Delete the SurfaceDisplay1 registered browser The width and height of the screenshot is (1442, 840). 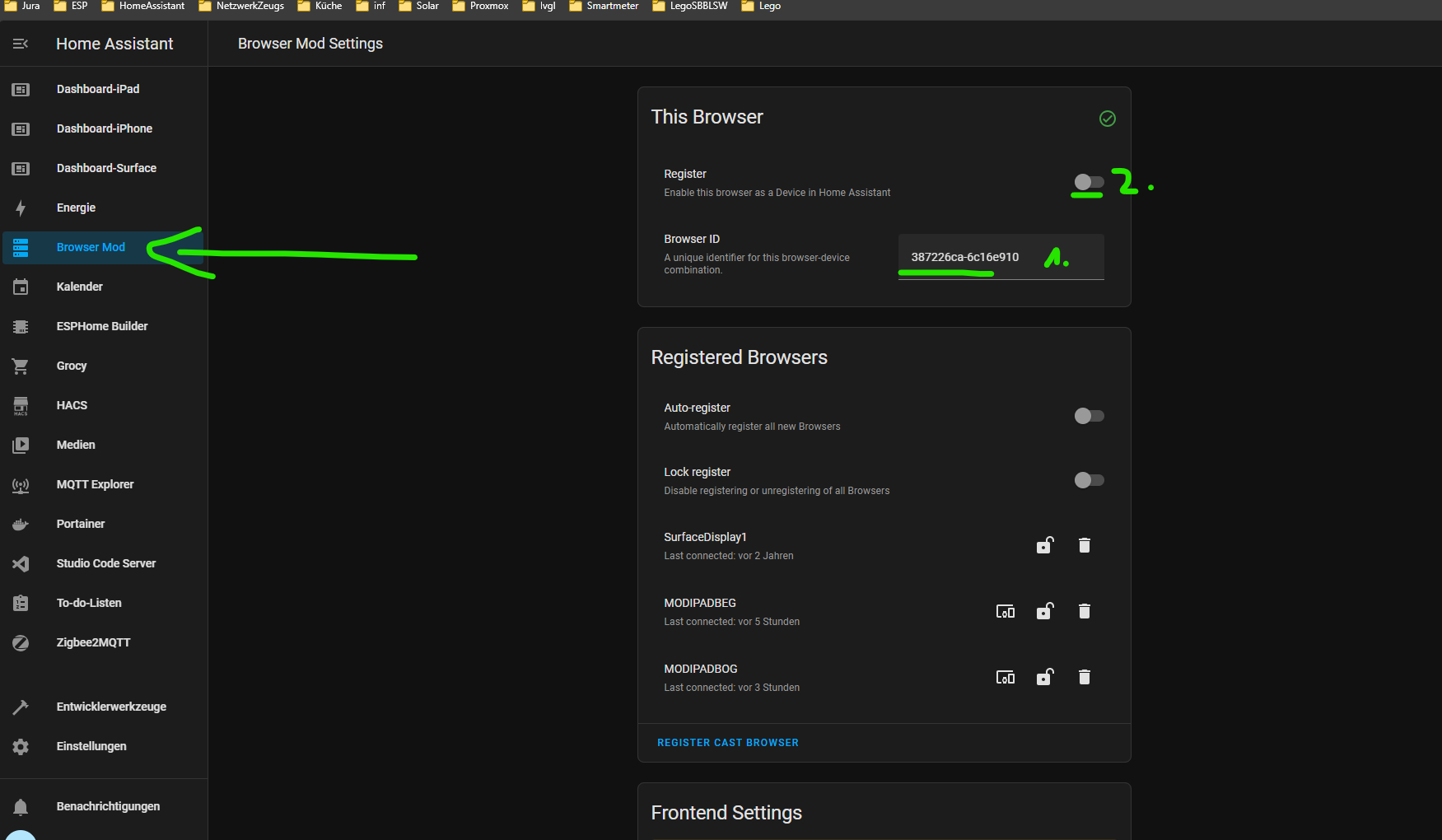(x=1084, y=545)
